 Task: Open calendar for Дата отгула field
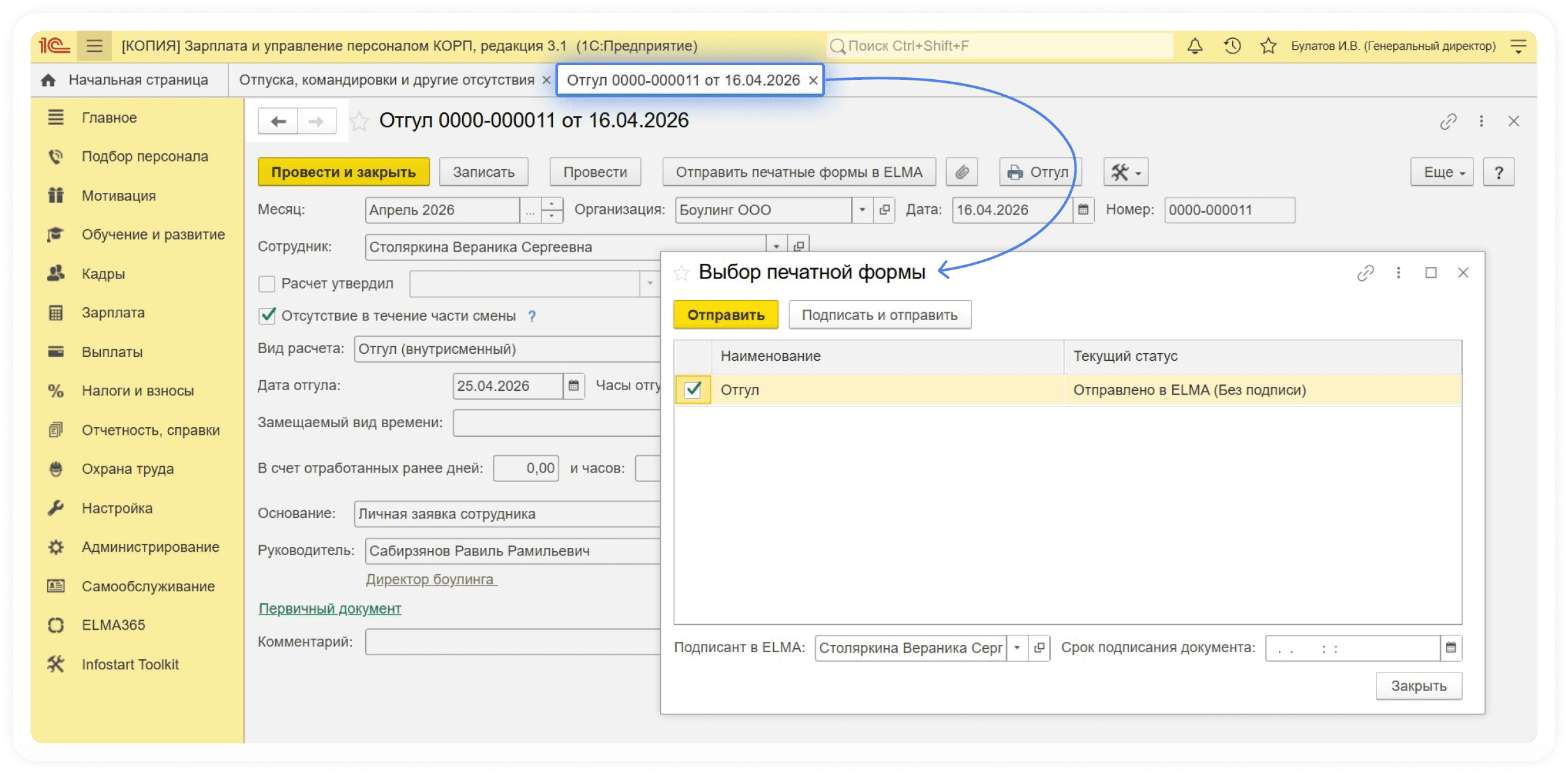coord(573,386)
